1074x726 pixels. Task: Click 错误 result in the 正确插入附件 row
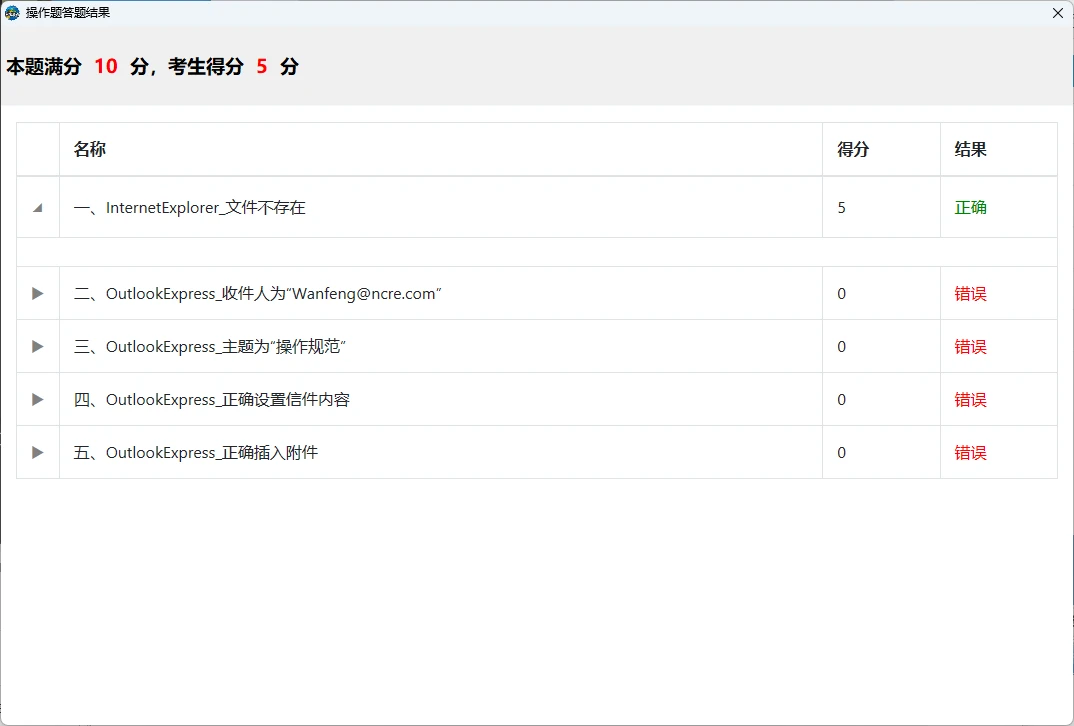point(970,453)
